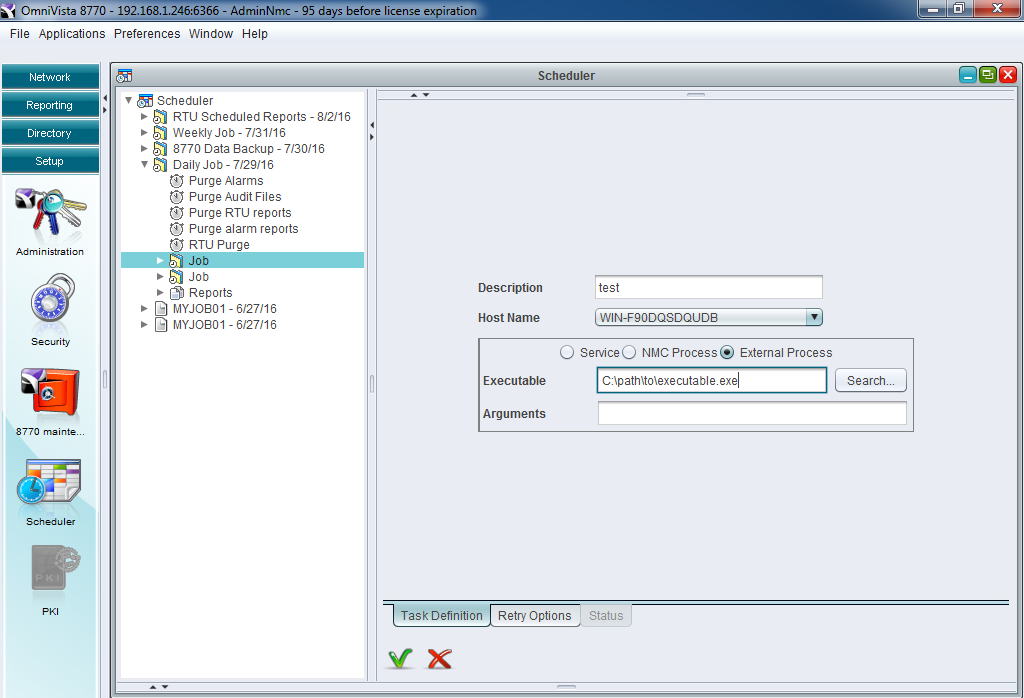The height and width of the screenshot is (698, 1024).
Task: Click the Purge Alarms clock icon
Action: 176,181
